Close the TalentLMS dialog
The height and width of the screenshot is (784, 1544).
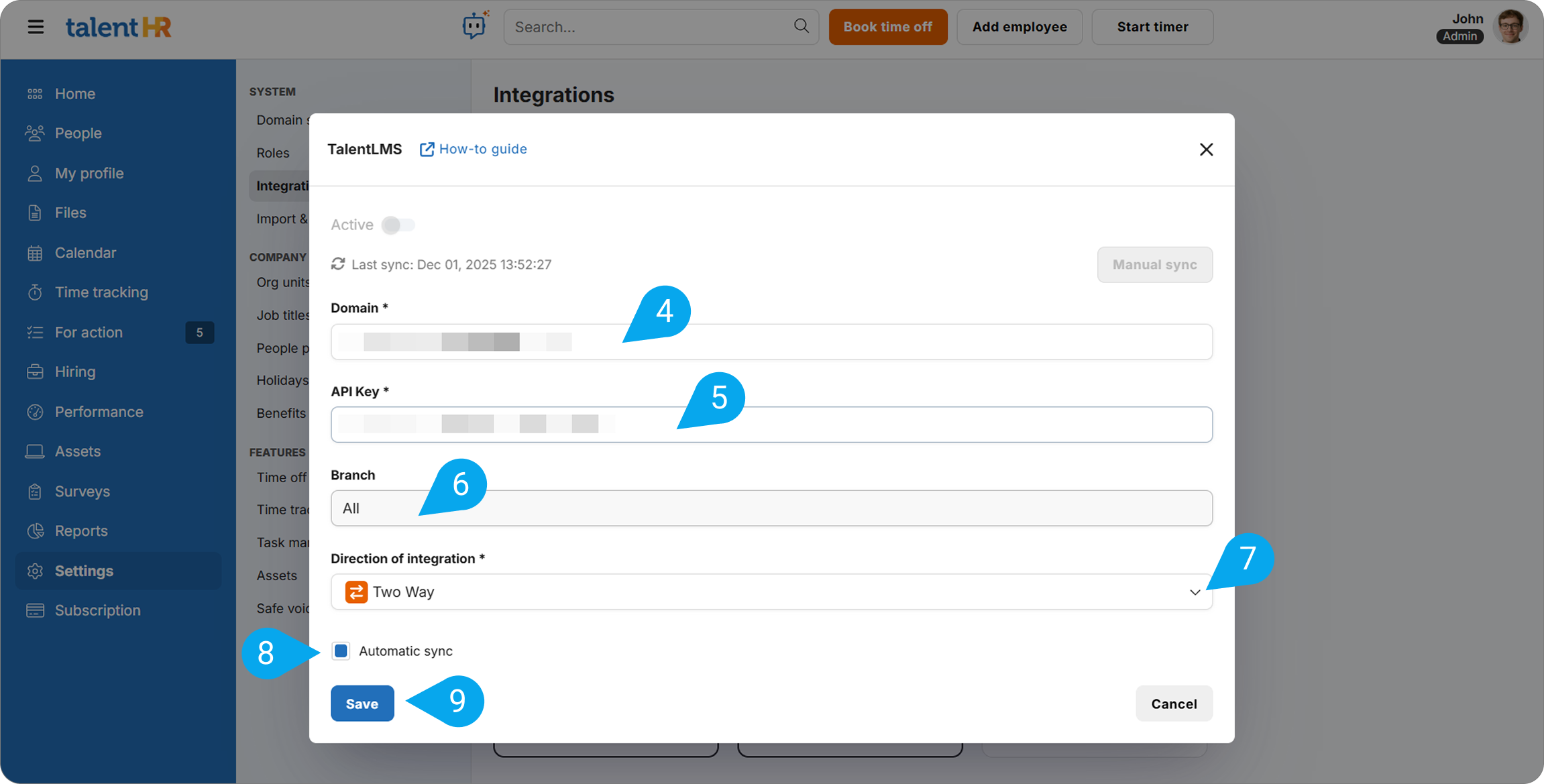tap(1206, 150)
